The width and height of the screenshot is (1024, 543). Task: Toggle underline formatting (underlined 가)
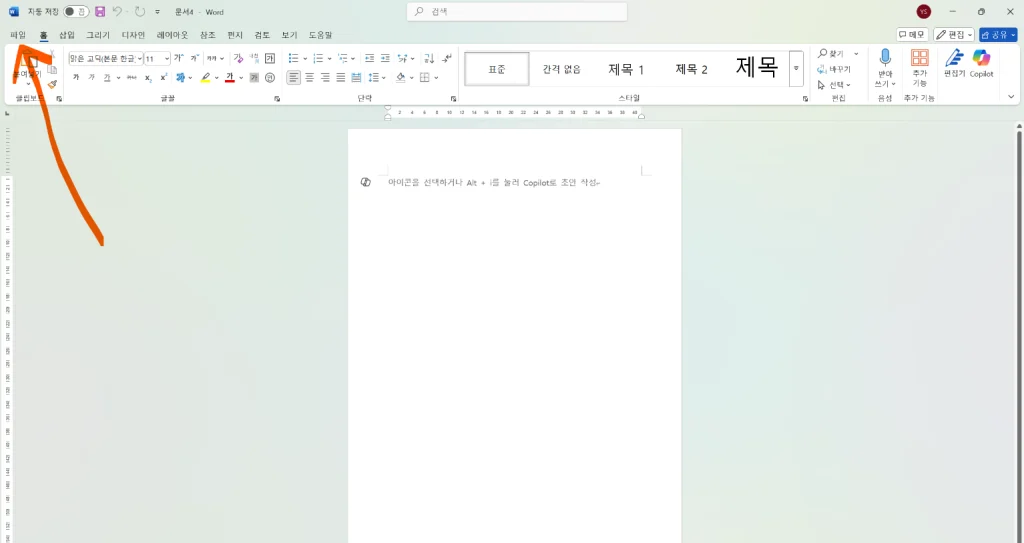pos(107,78)
